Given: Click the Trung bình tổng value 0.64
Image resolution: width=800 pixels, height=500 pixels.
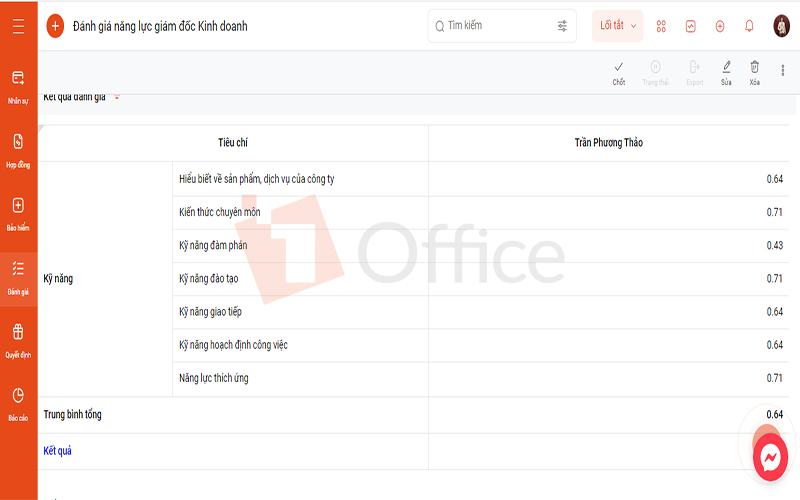Looking at the screenshot, I should pyautogui.click(x=774, y=414).
